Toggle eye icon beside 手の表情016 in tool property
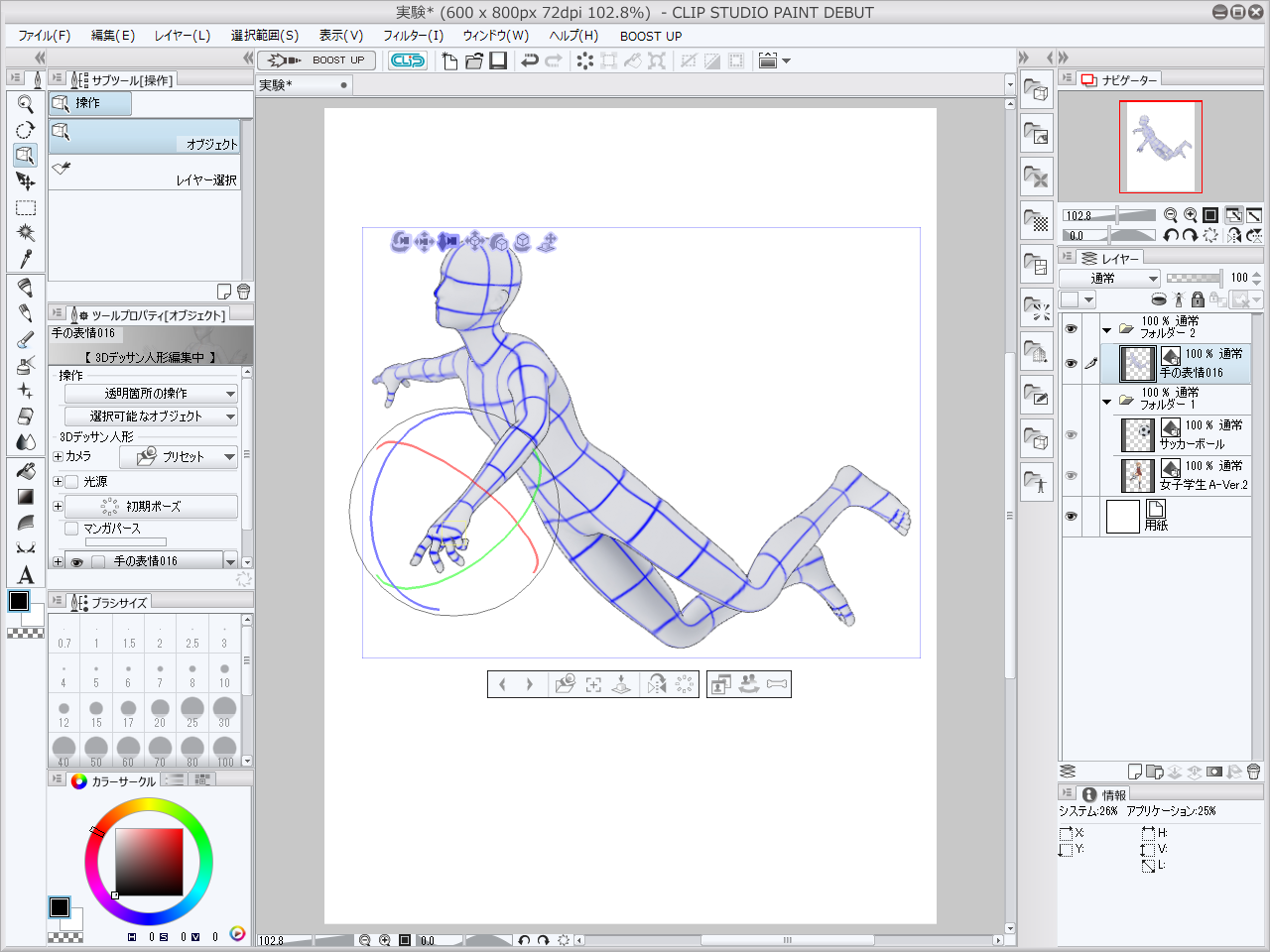Screen dimensions: 1270x952 point(76,562)
